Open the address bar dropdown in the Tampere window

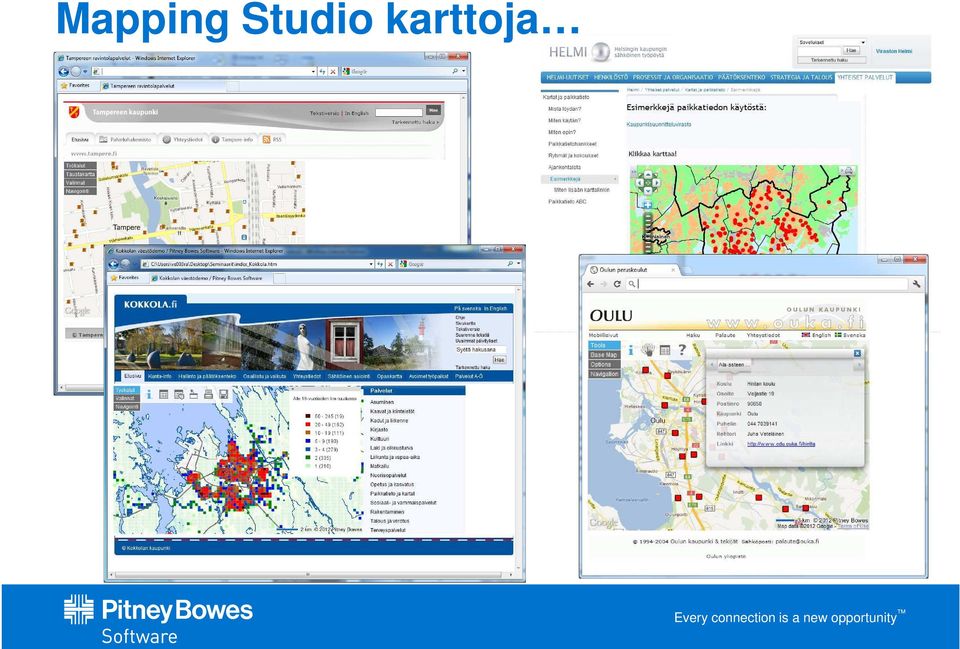coord(313,72)
